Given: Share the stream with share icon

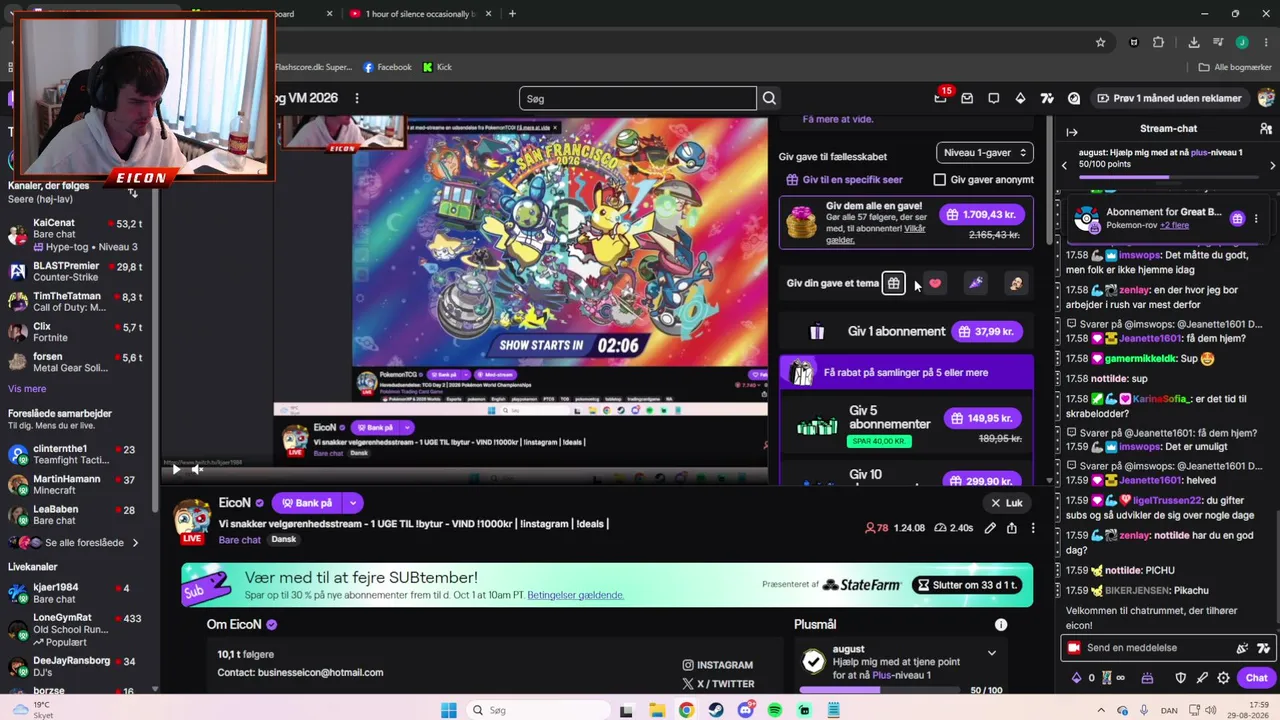Looking at the screenshot, I should pyautogui.click(x=1012, y=528).
